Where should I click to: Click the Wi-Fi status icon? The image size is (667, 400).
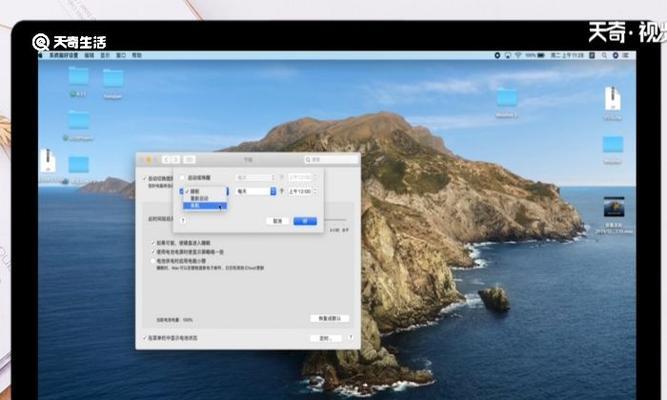(x=518, y=55)
